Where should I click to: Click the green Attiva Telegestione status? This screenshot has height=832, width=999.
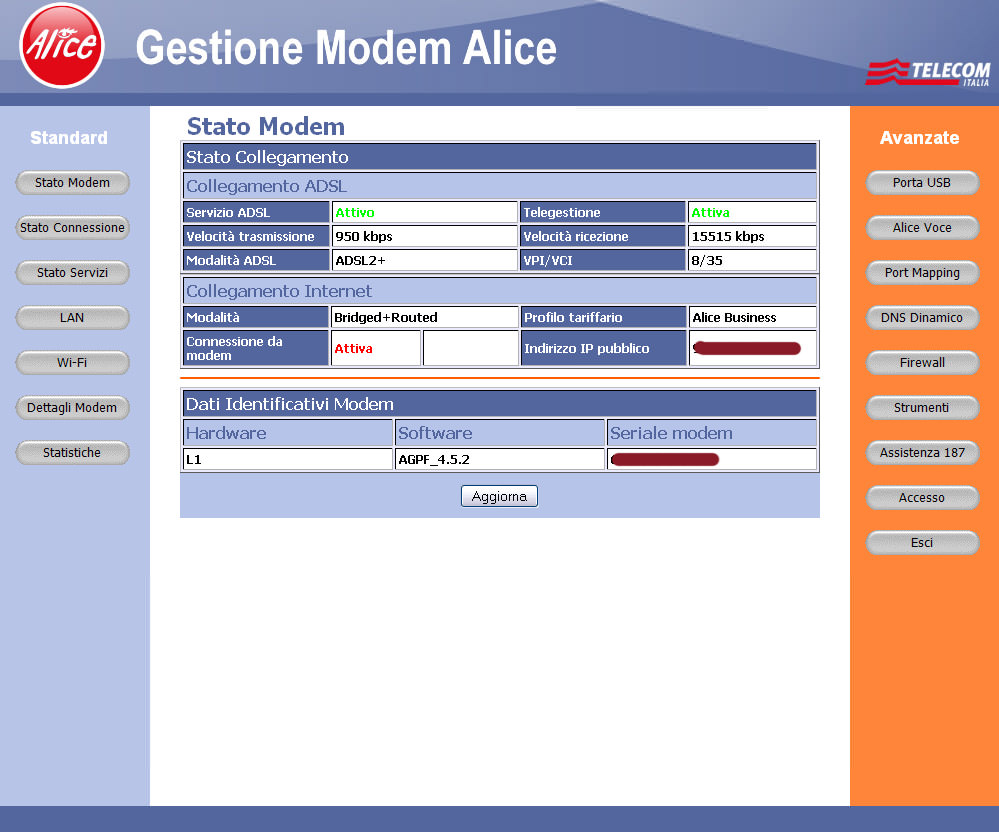coord(711,213)
